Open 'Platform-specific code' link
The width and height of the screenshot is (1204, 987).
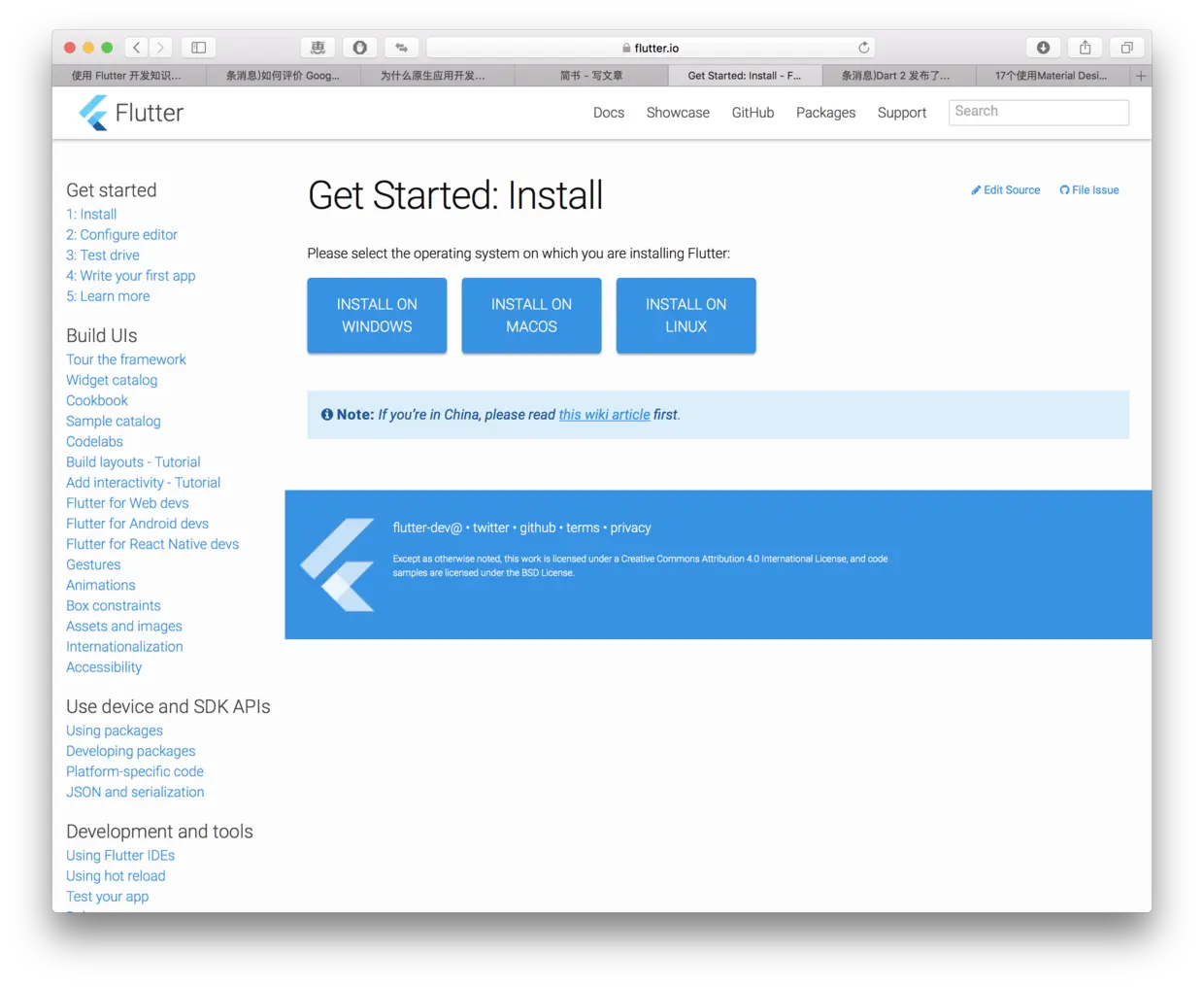pyautogui.click(x=135, y=771)
